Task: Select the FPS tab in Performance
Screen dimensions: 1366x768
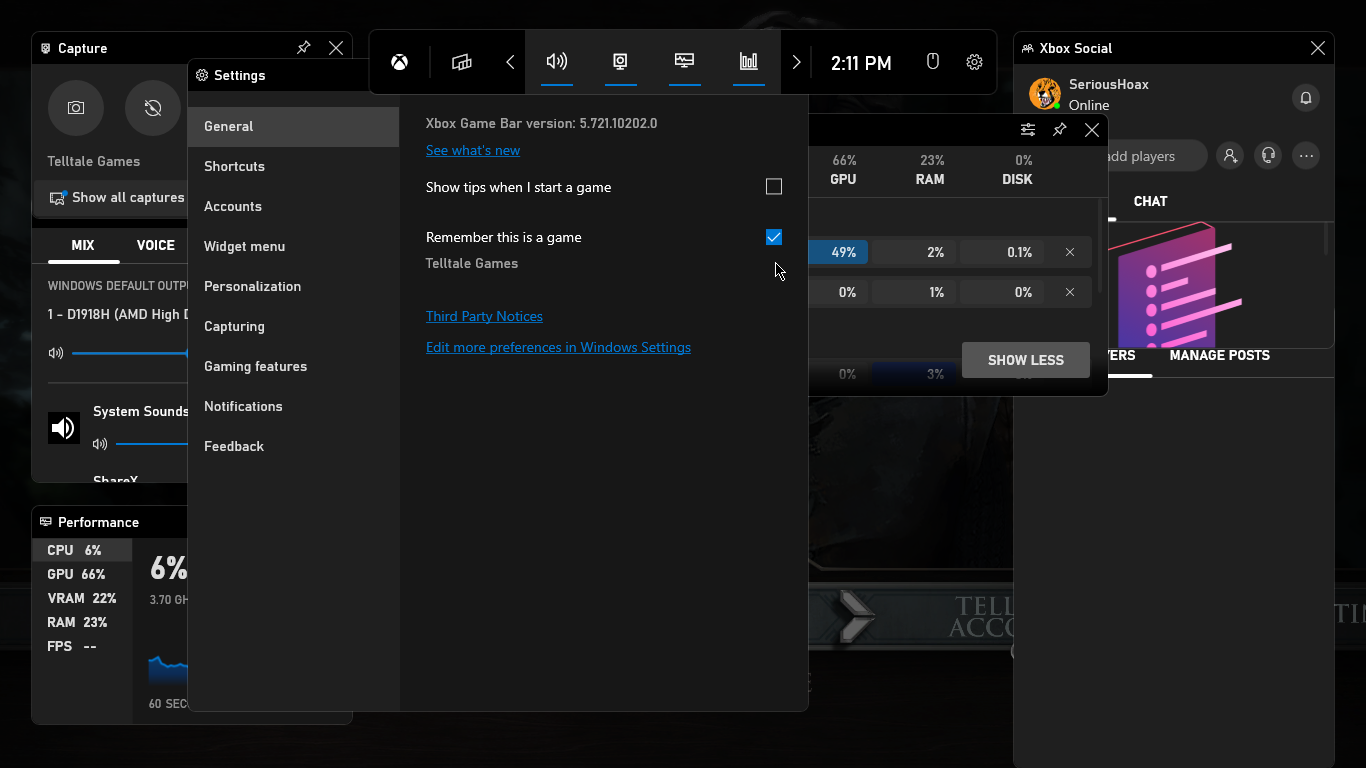Action: coord(82,646)
